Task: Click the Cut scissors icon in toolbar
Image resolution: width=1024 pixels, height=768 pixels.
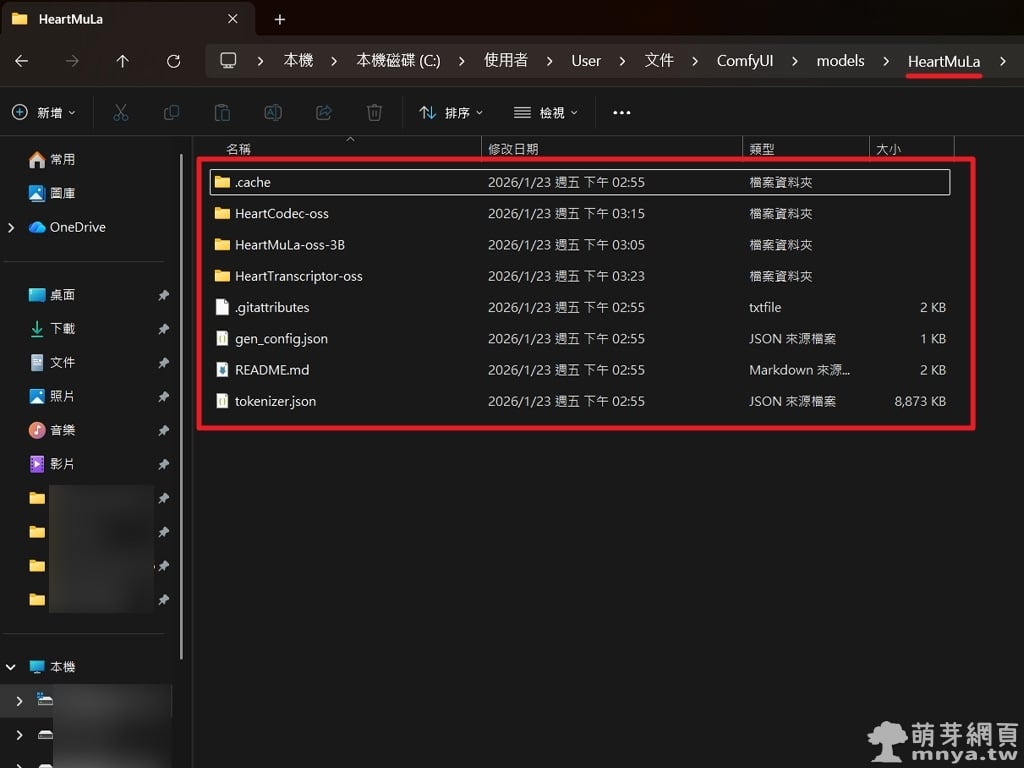Action: (x=121, y=113)
